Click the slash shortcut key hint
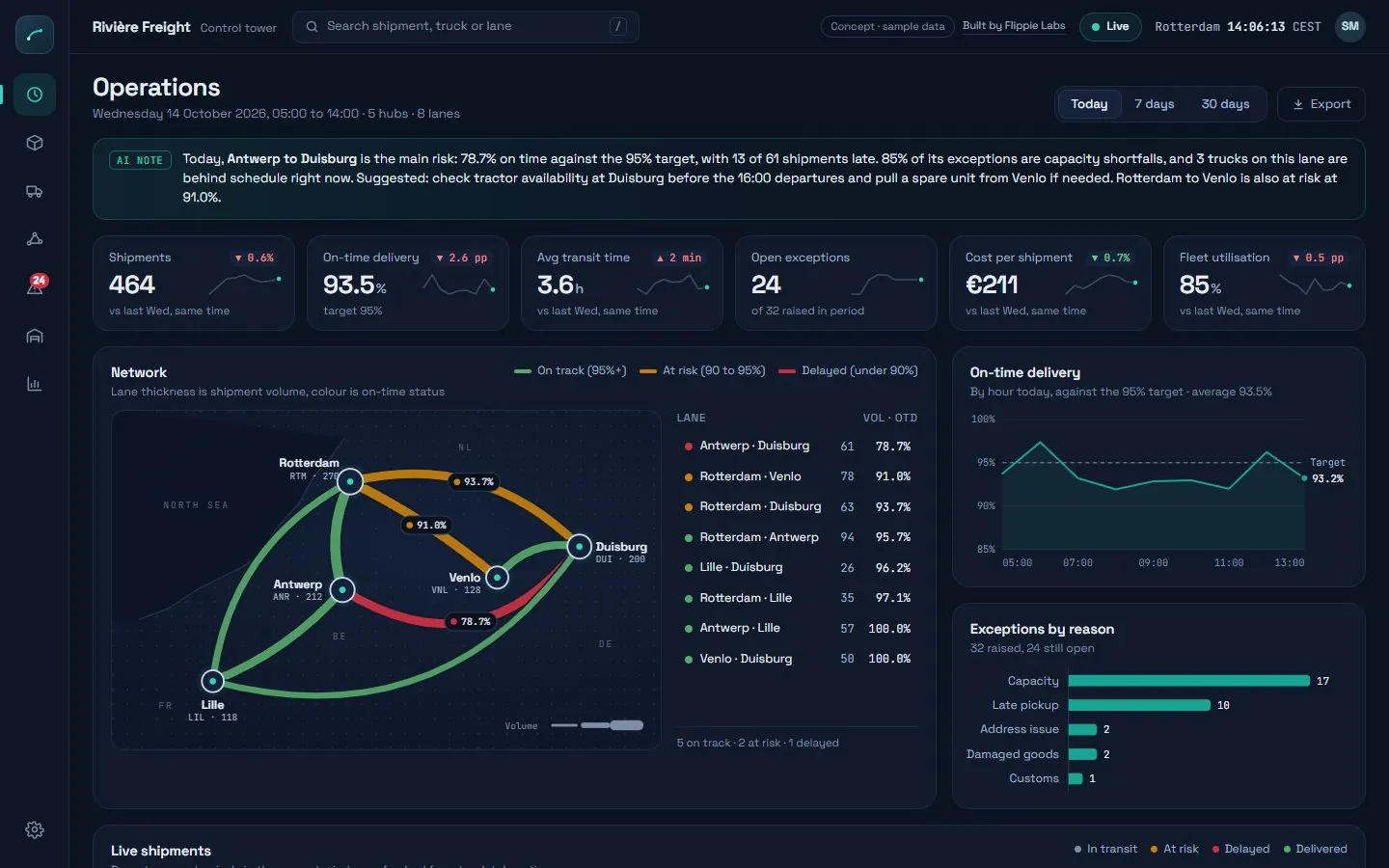Viewport: 1389px width, 868px height. coord(618,27)
